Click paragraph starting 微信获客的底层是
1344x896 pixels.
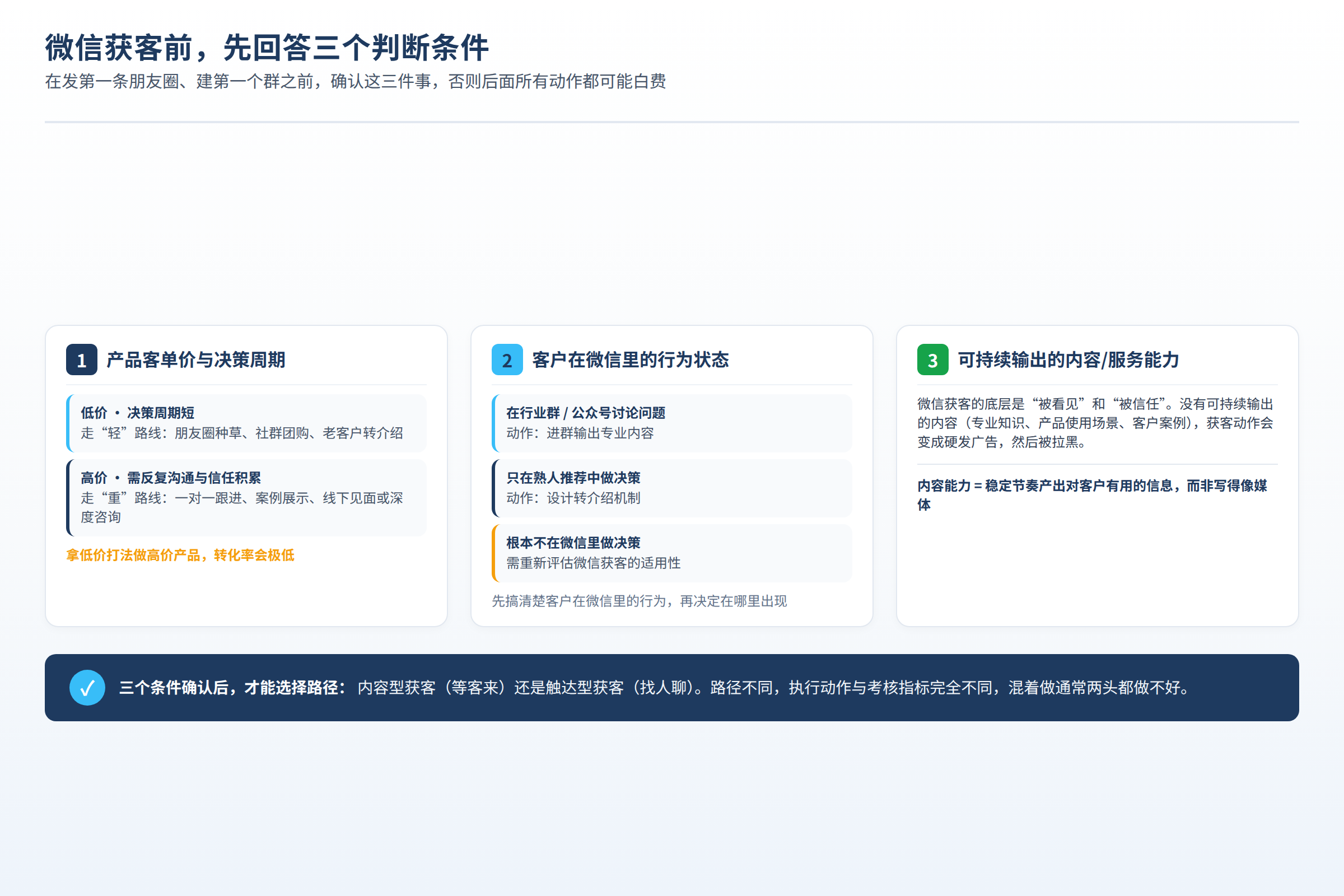(x=1095, y=423)
